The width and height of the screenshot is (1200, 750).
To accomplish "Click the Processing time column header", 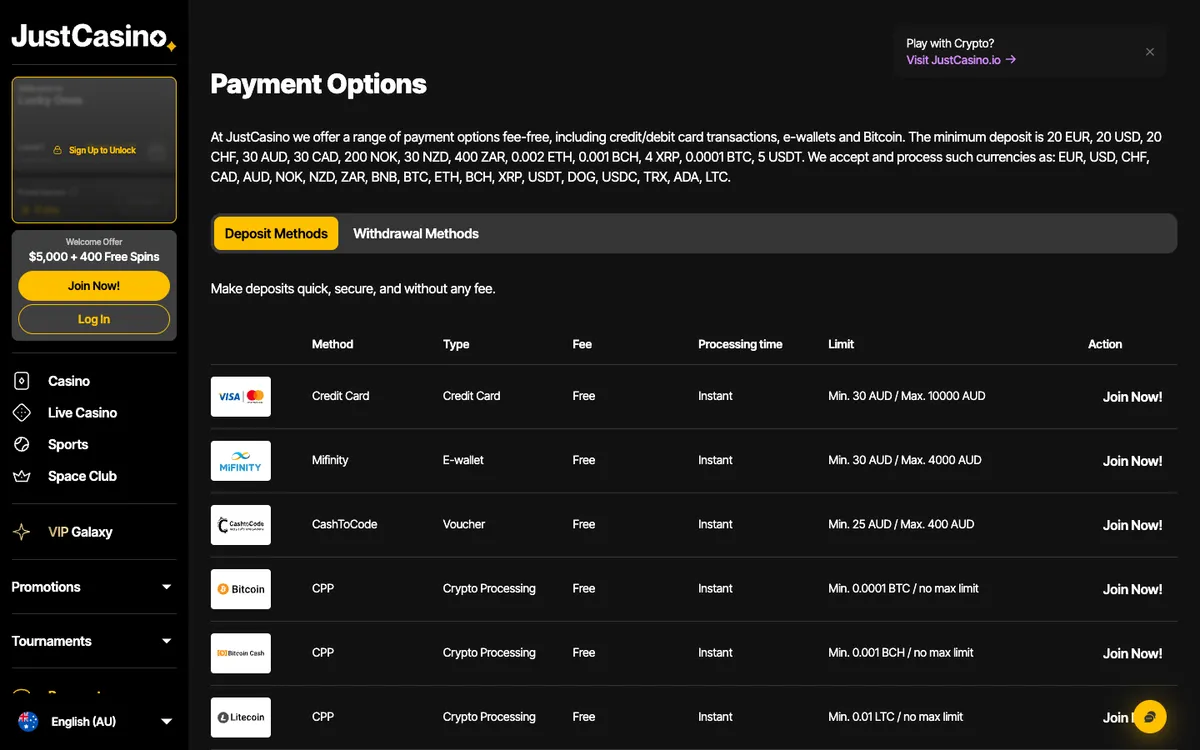I will (x=740, y=344).
